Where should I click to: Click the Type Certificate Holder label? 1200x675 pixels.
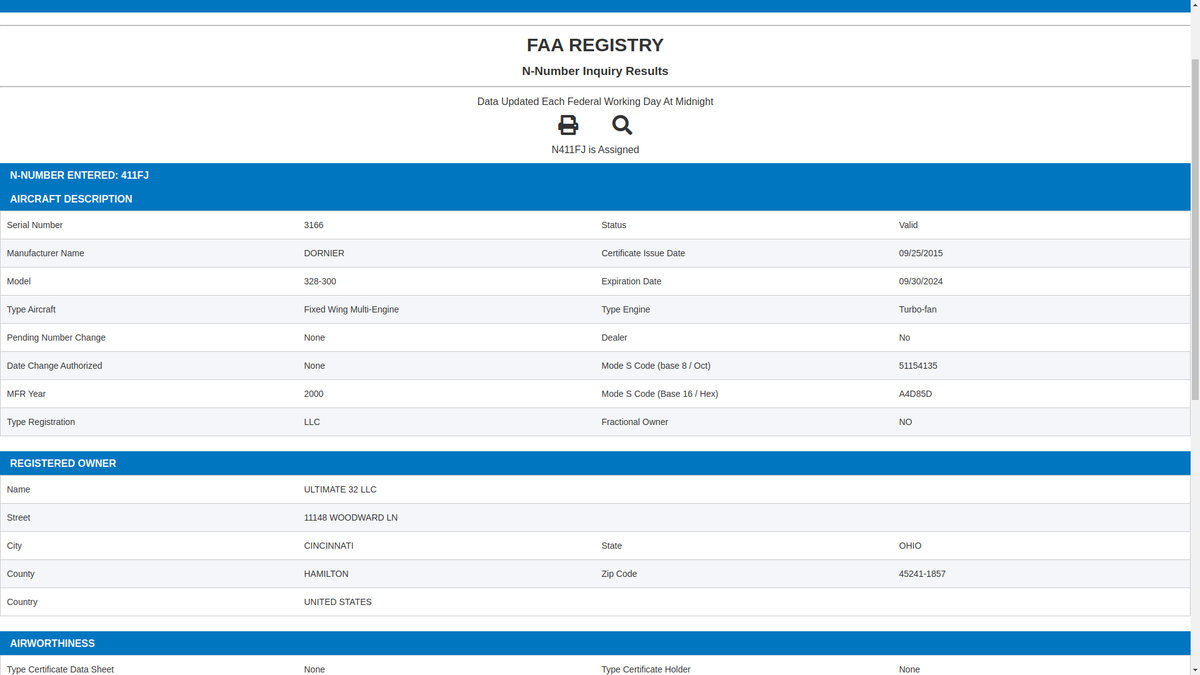[x=646, y=670]
